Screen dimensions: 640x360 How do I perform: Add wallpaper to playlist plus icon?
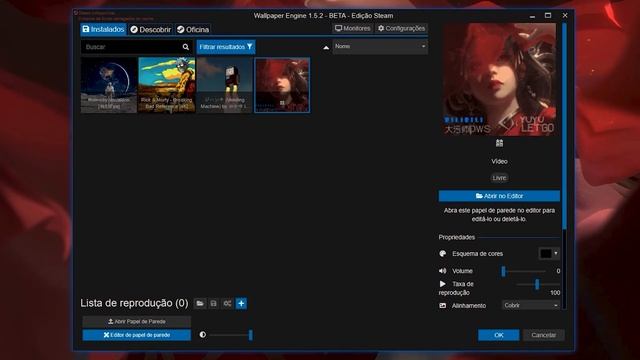[x=241, y=303]
